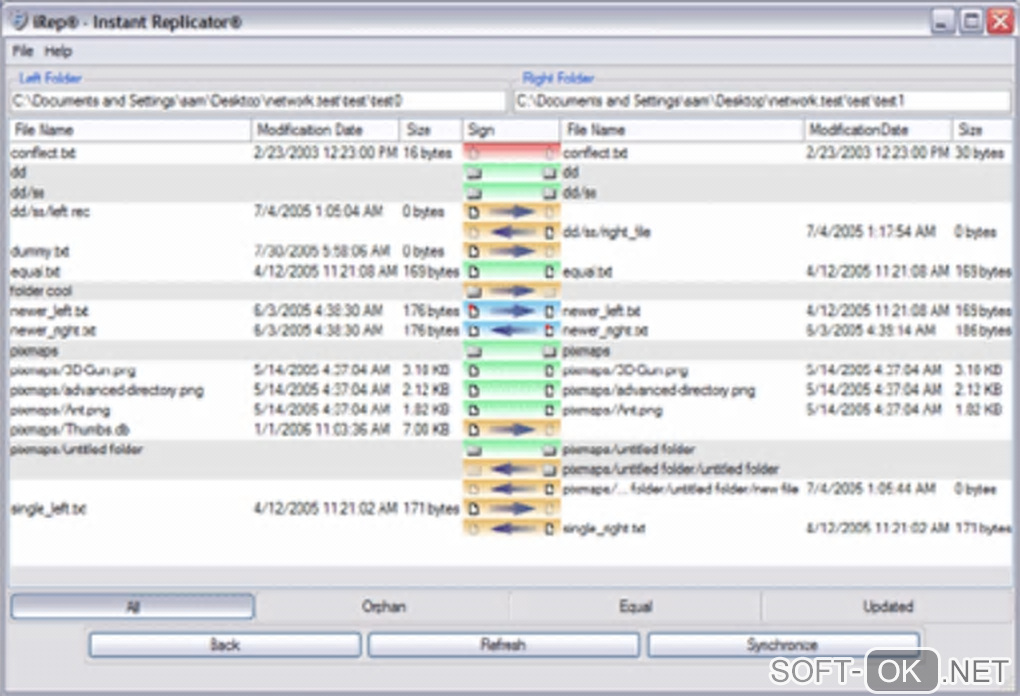This screenshot has width=1020, height=696.
Task: Click left-arrow sign for new file row
Action: click(x=511, y=489)
